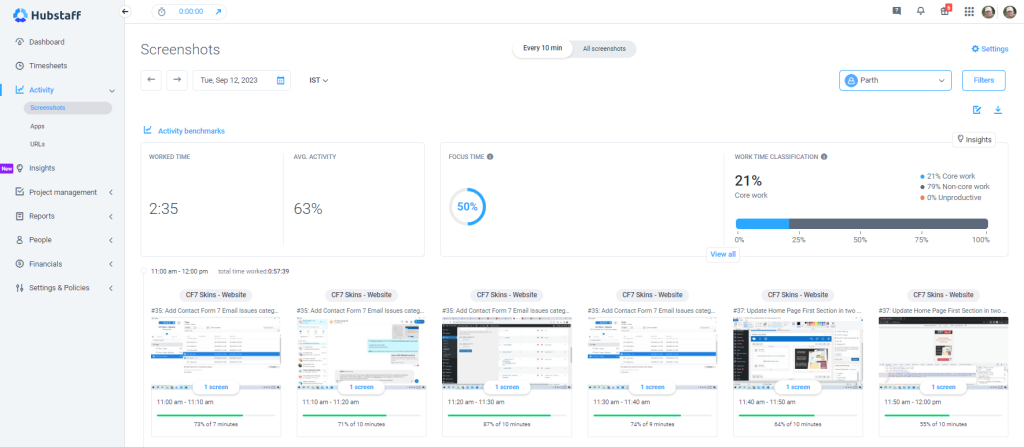Viewport: 1024px width, 447px height.
Task: Click the View all link
Action: tap(723, 254)
